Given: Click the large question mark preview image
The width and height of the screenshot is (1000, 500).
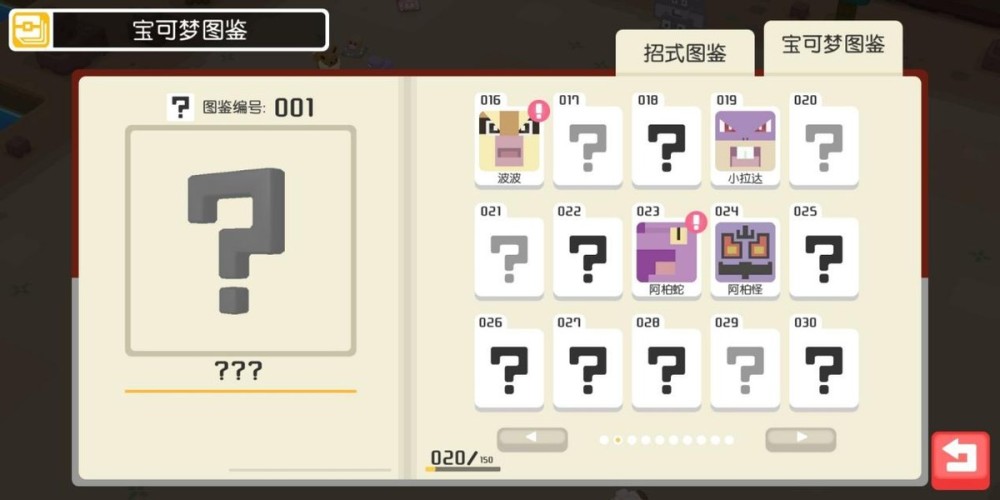Looking at the screenshot, I should [240, 240].
